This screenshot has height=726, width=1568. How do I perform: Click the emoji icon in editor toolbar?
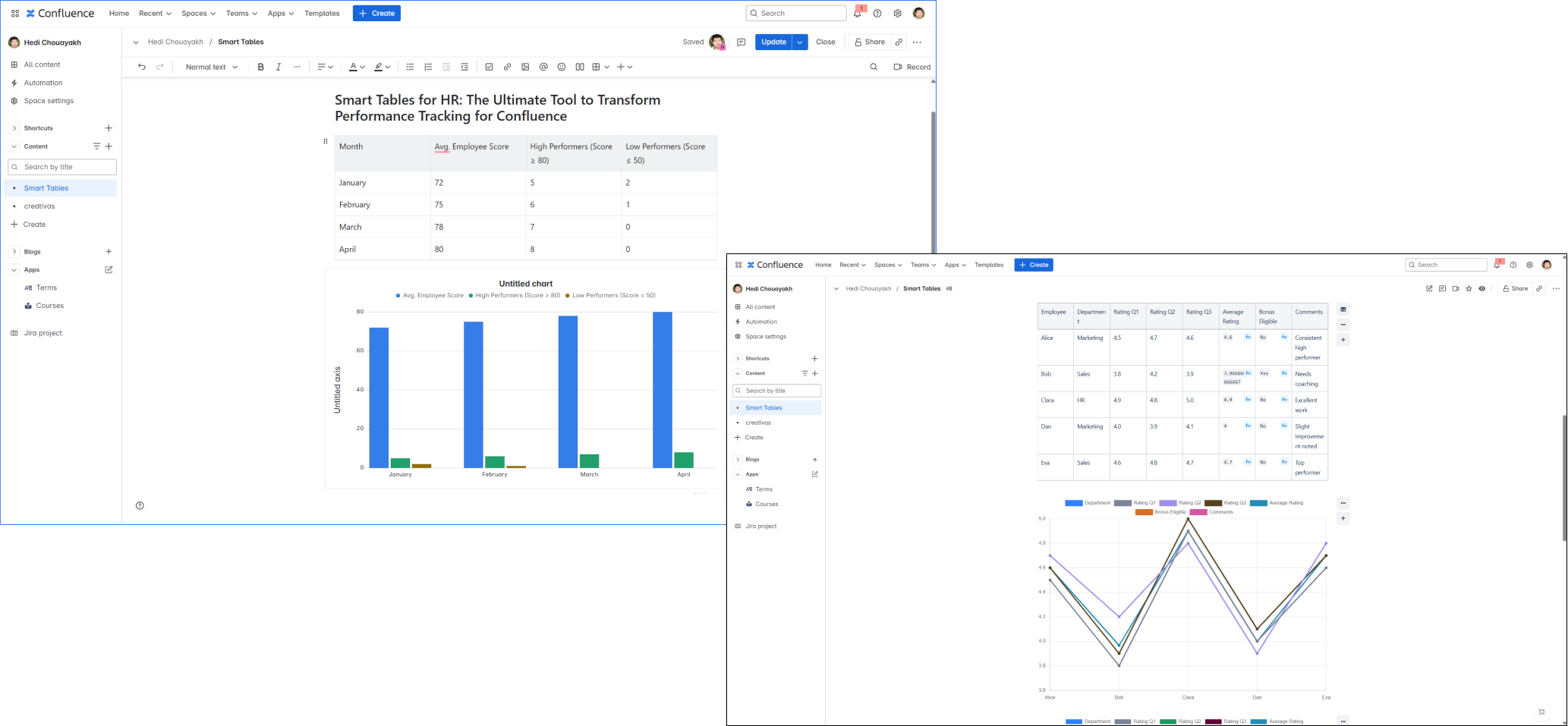pyautogui.click(x=562, y=67)
